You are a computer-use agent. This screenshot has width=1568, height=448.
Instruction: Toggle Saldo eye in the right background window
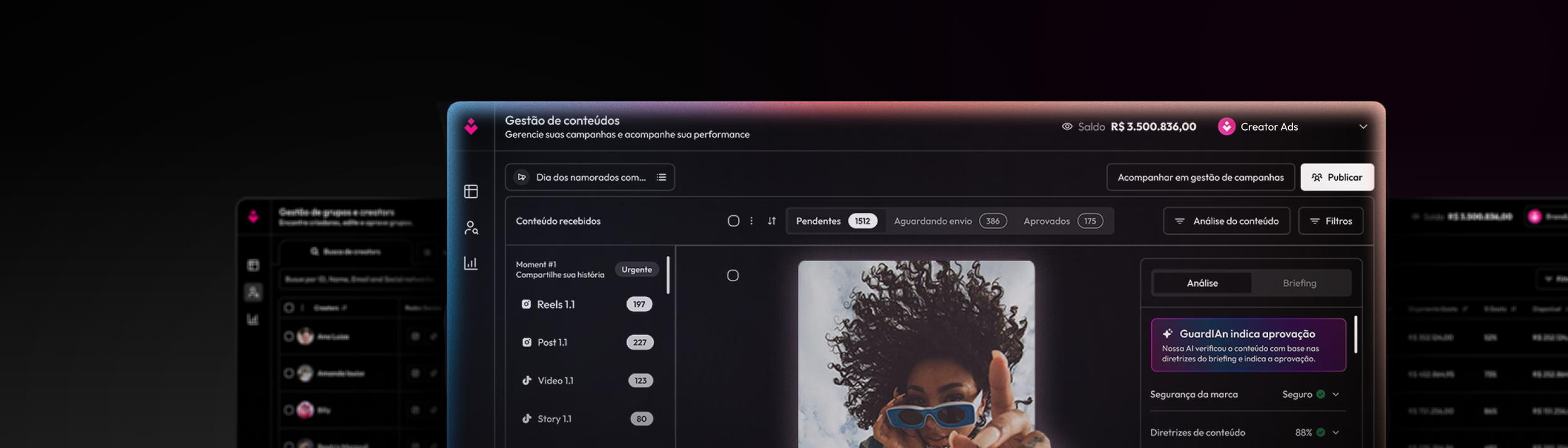pos(1415,216)
